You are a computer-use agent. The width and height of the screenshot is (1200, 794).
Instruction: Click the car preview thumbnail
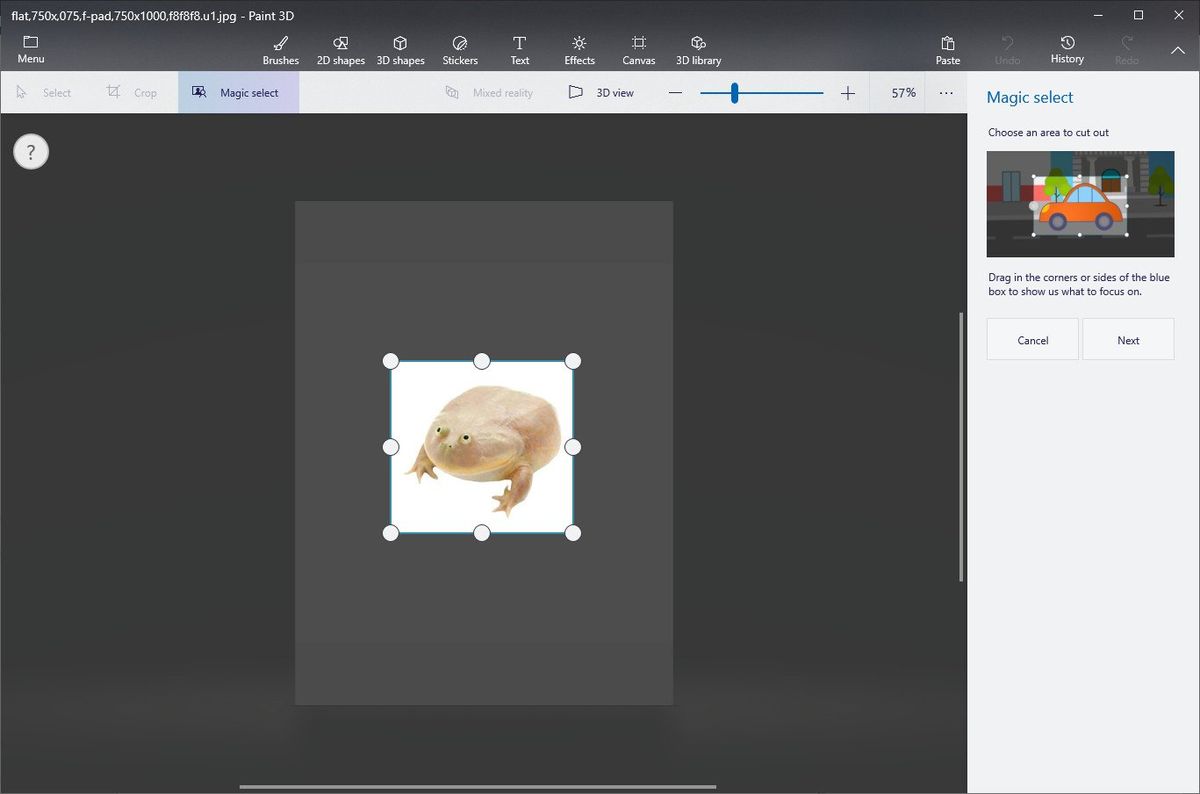1080,204
